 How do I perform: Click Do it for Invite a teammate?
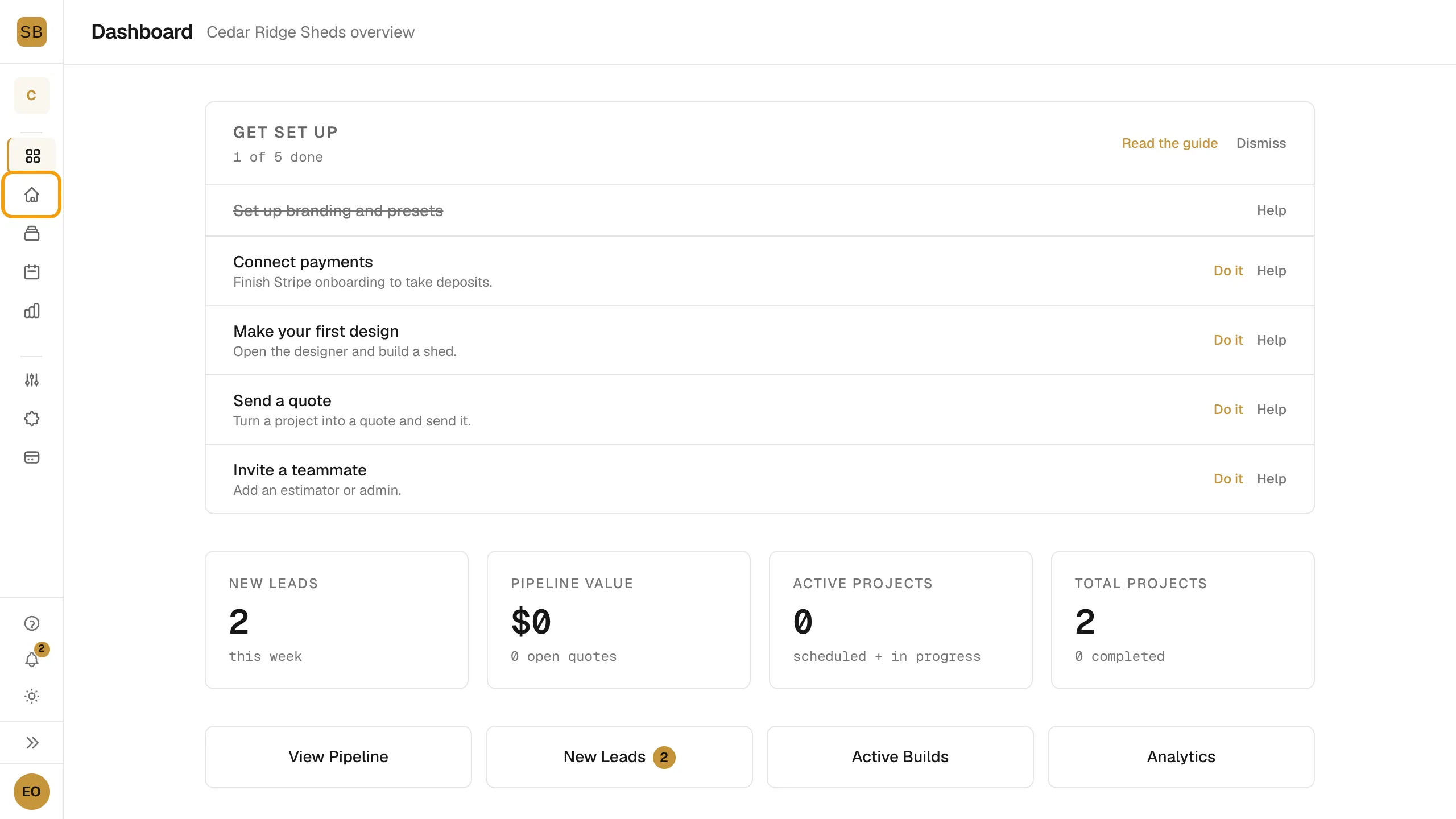coord(1228,479)
